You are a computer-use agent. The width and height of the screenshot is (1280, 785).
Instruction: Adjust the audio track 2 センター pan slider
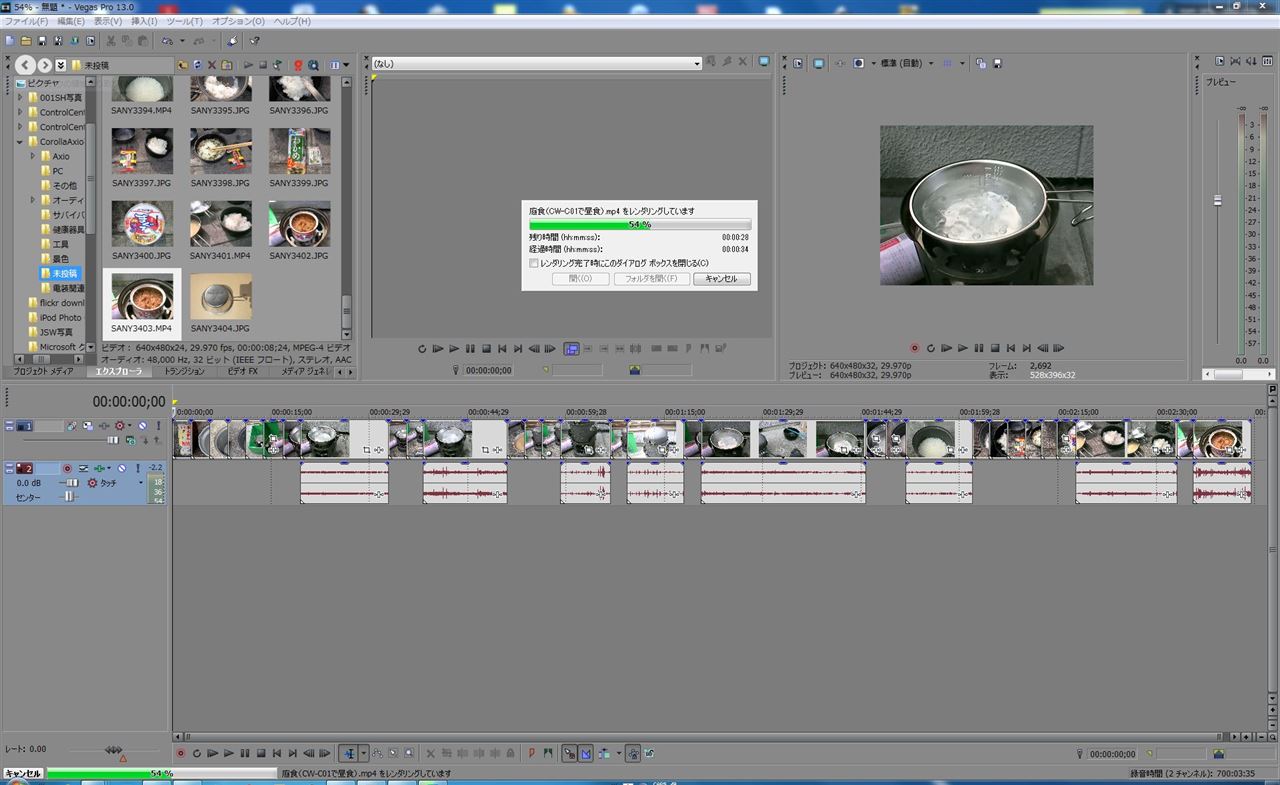tap(69, 497)
